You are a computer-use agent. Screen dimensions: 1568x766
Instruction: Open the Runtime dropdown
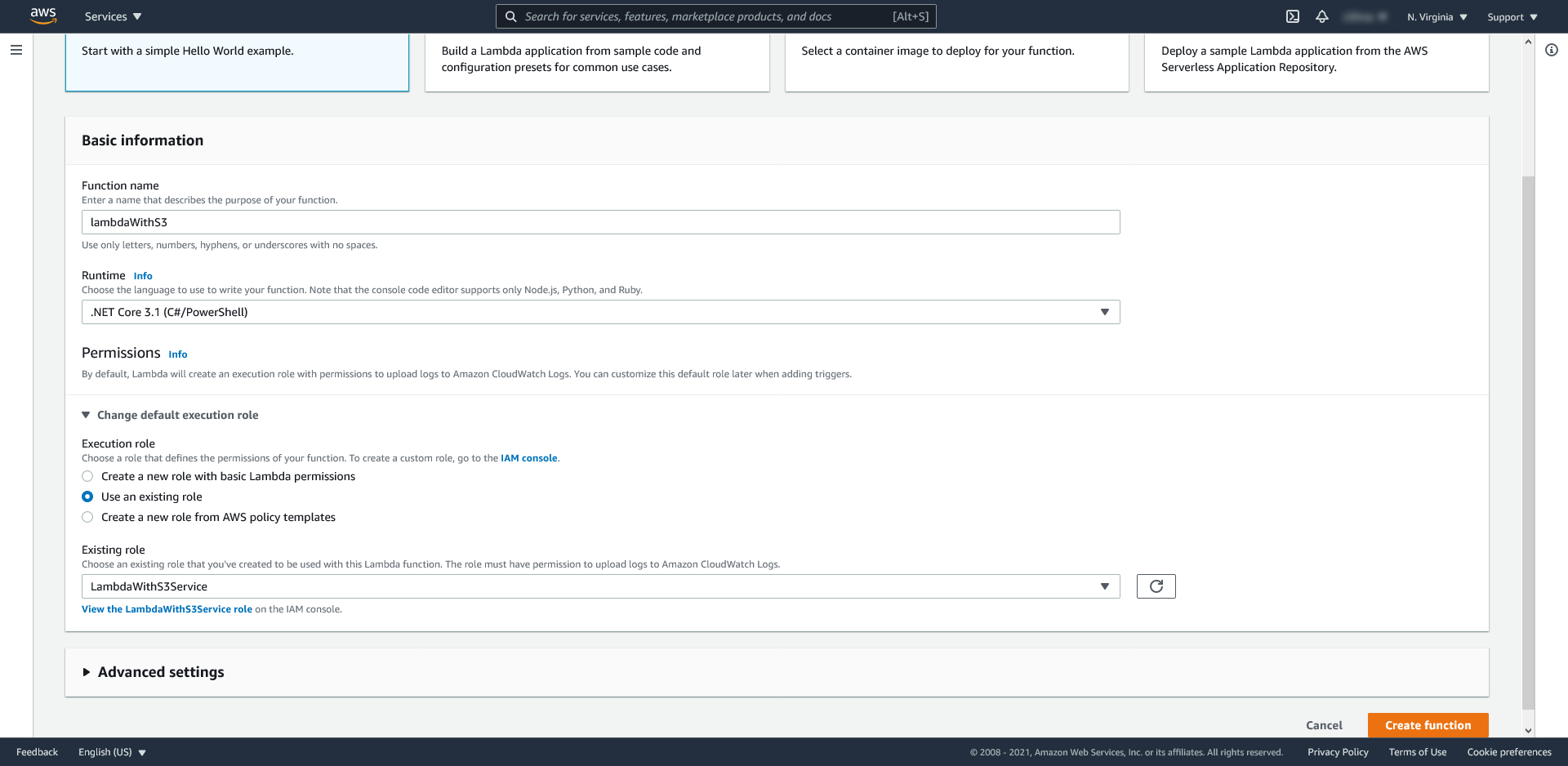[600, 312]
